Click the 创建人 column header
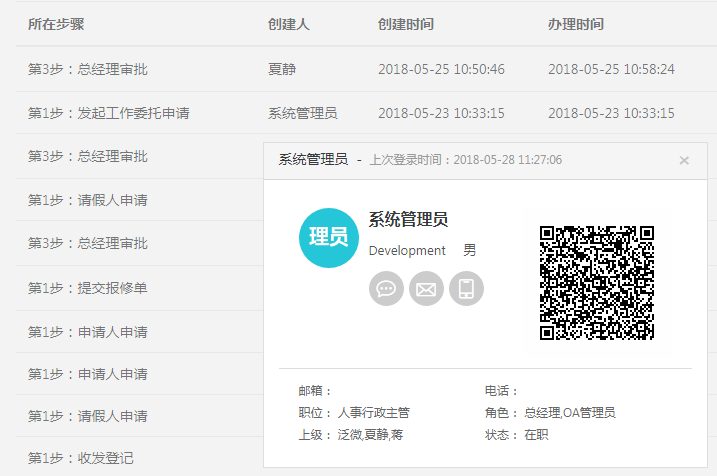 289,24
